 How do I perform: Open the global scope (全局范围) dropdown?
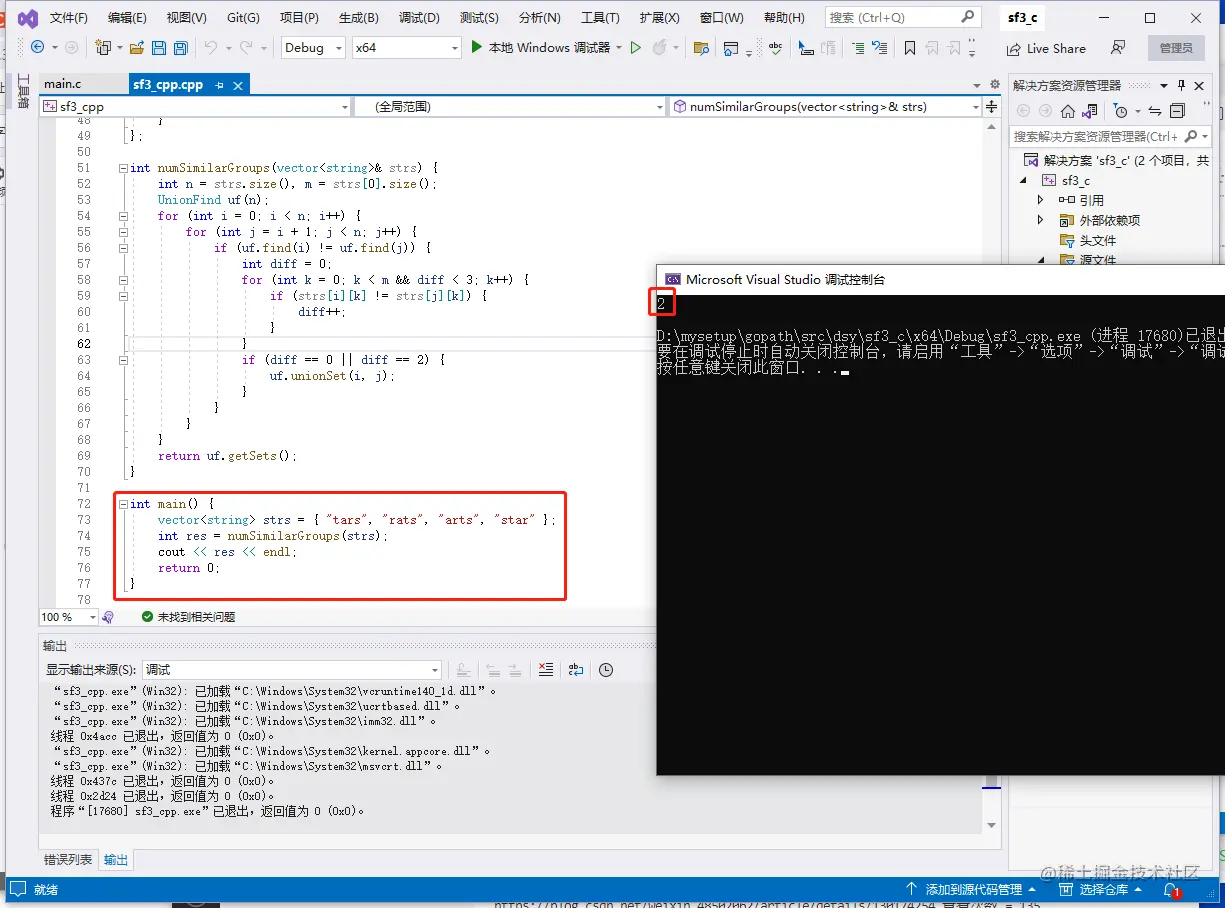pyautogui.click(x=510, y=107)
